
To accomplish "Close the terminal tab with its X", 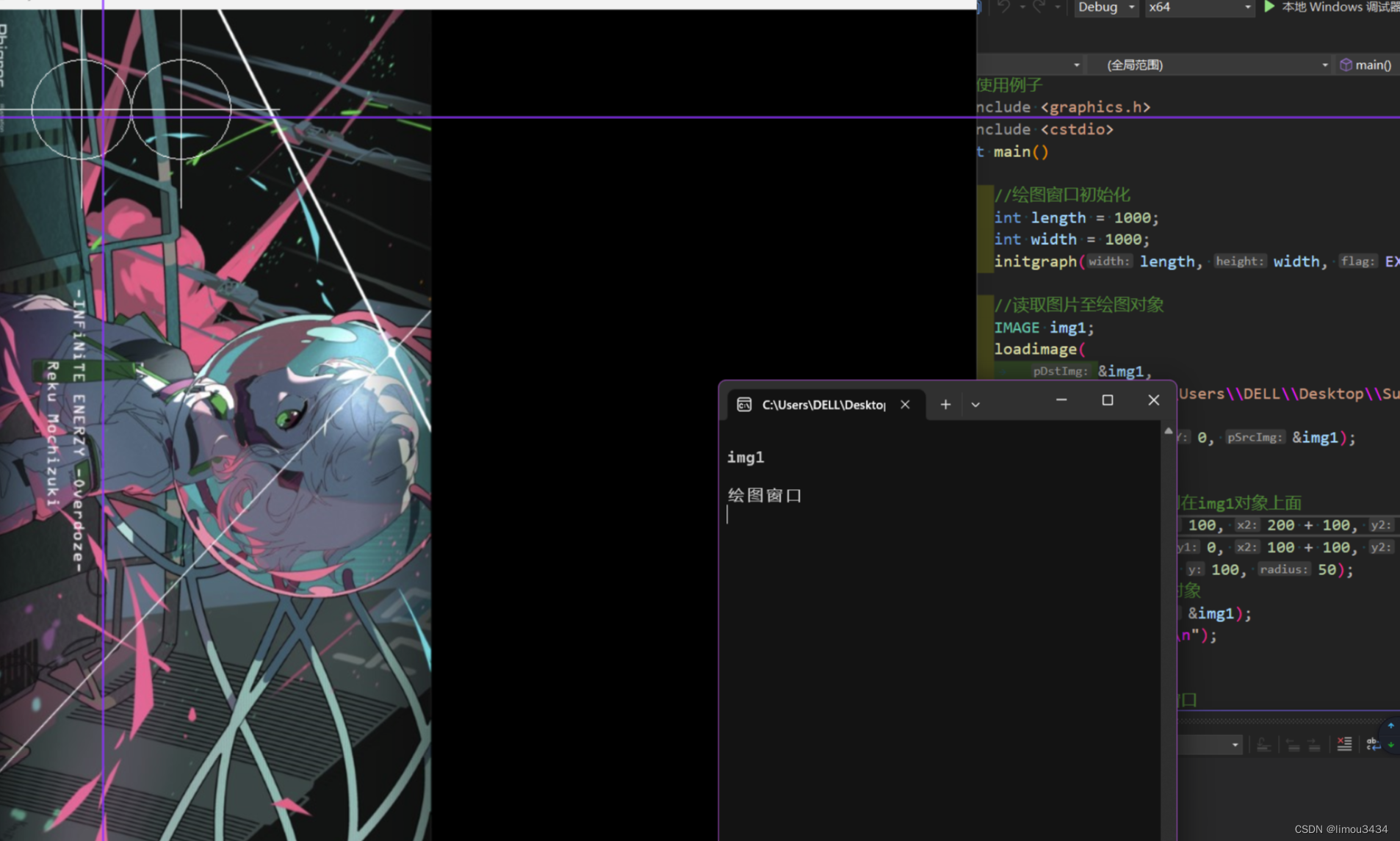I will pos(905,405).
